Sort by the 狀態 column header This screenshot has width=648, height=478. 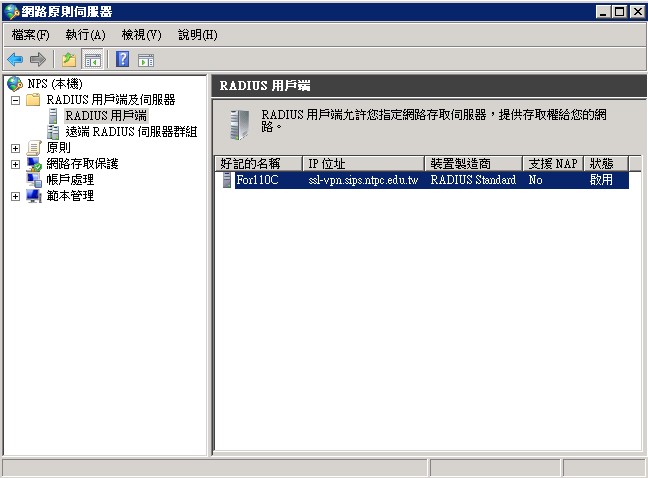click(x=606, y=164)
